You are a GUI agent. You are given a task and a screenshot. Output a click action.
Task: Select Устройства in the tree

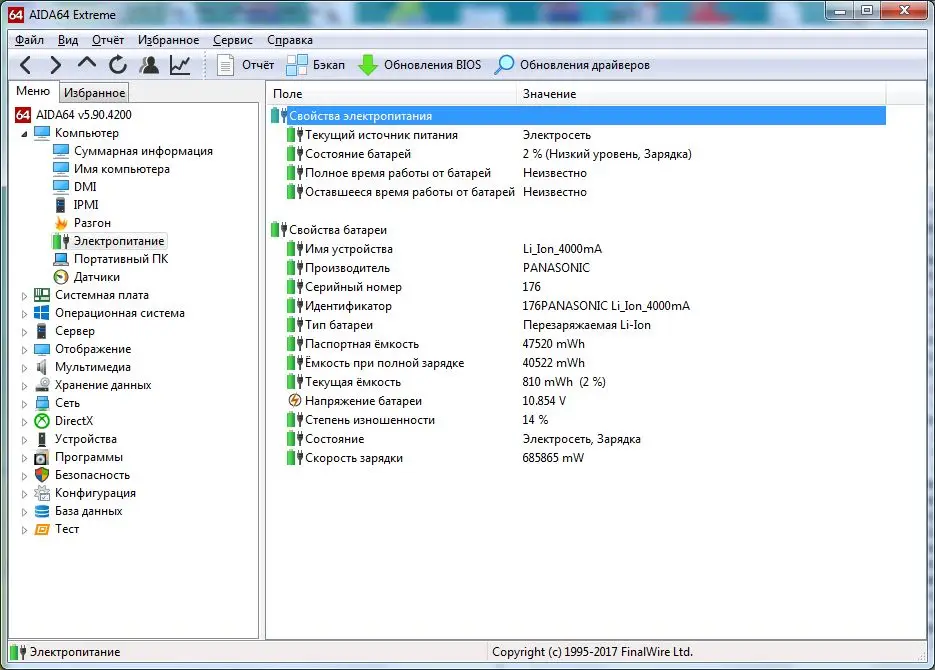tap(86, 439)
